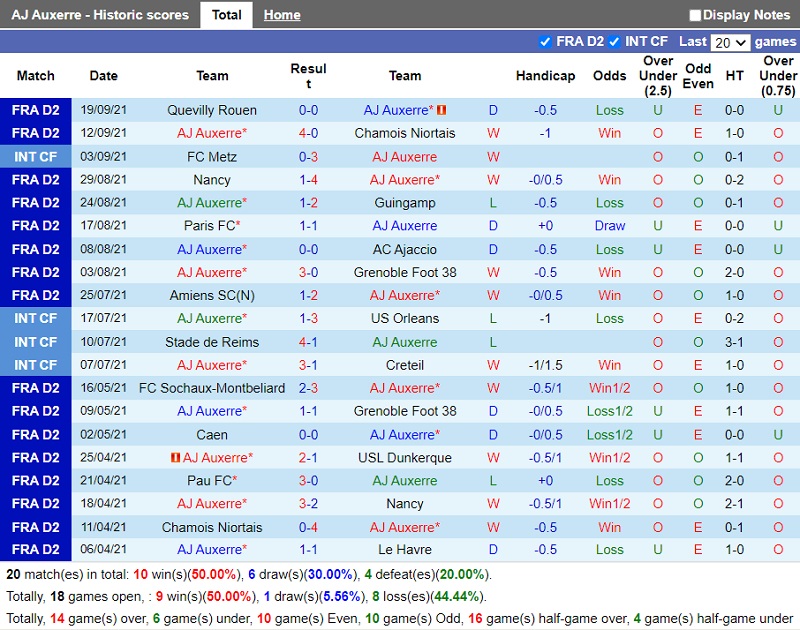Open the USL Dunkerque team link
This screenshot has width=800, height=630.
pos(405,457)
